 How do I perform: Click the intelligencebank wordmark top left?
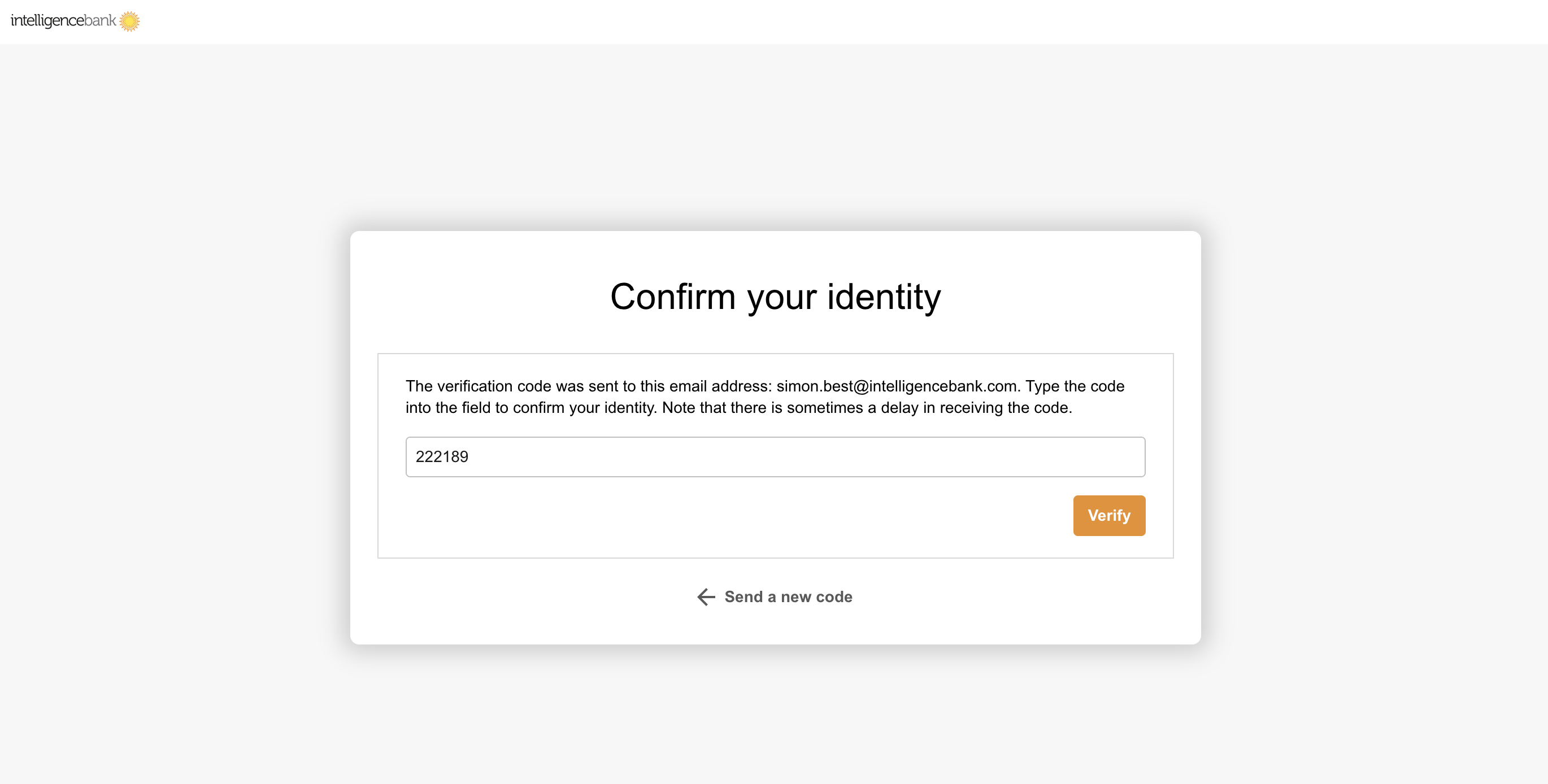pos(63,20)
